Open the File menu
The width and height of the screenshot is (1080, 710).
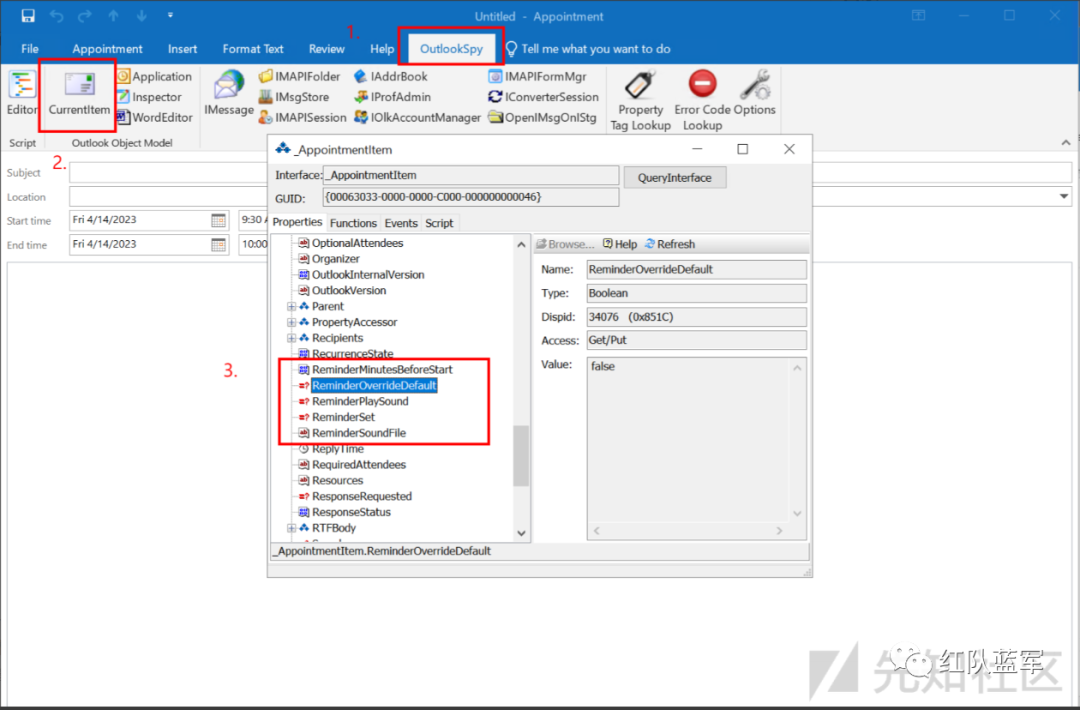30,49
